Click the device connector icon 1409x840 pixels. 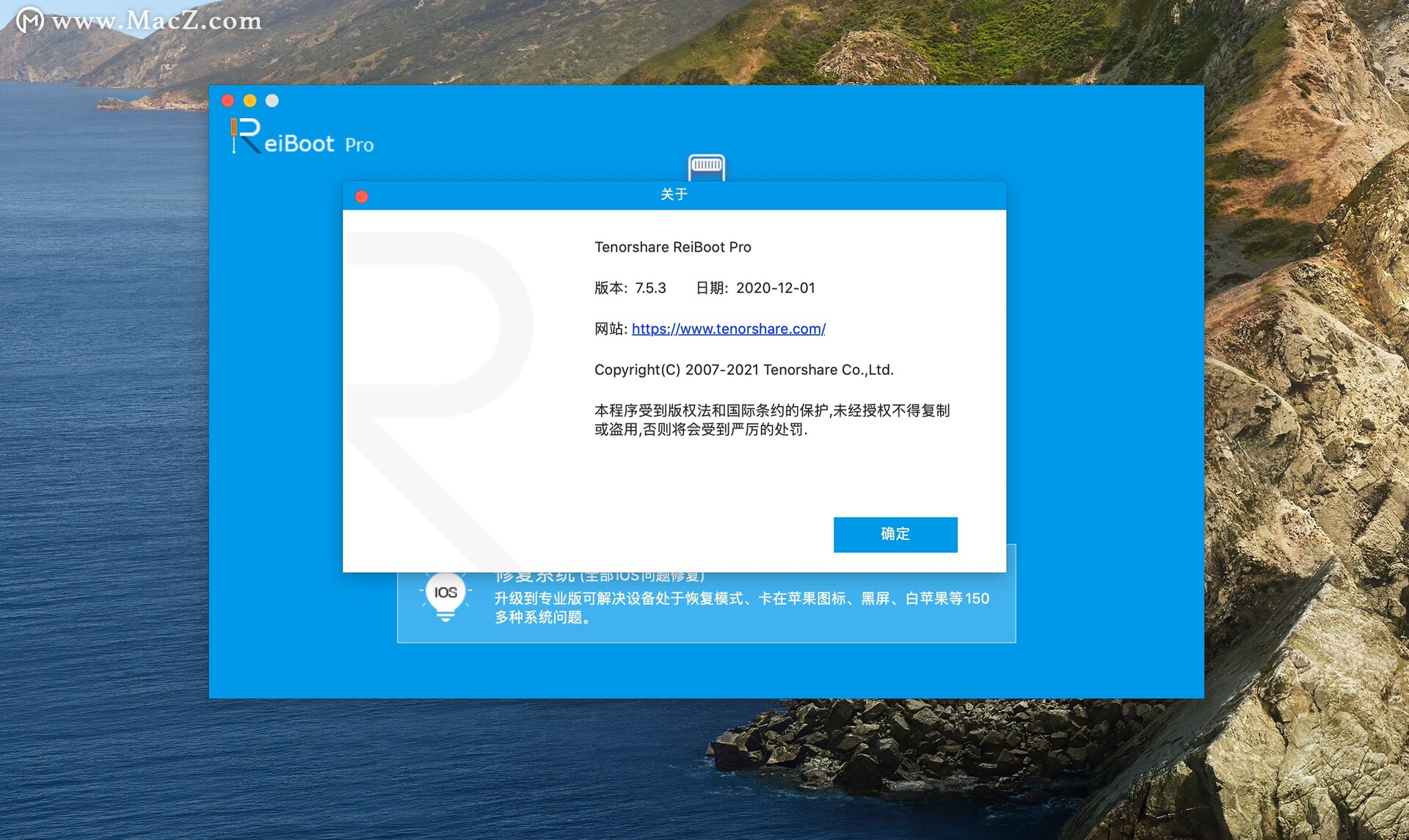pyautogui.click(x=707, y=167)
